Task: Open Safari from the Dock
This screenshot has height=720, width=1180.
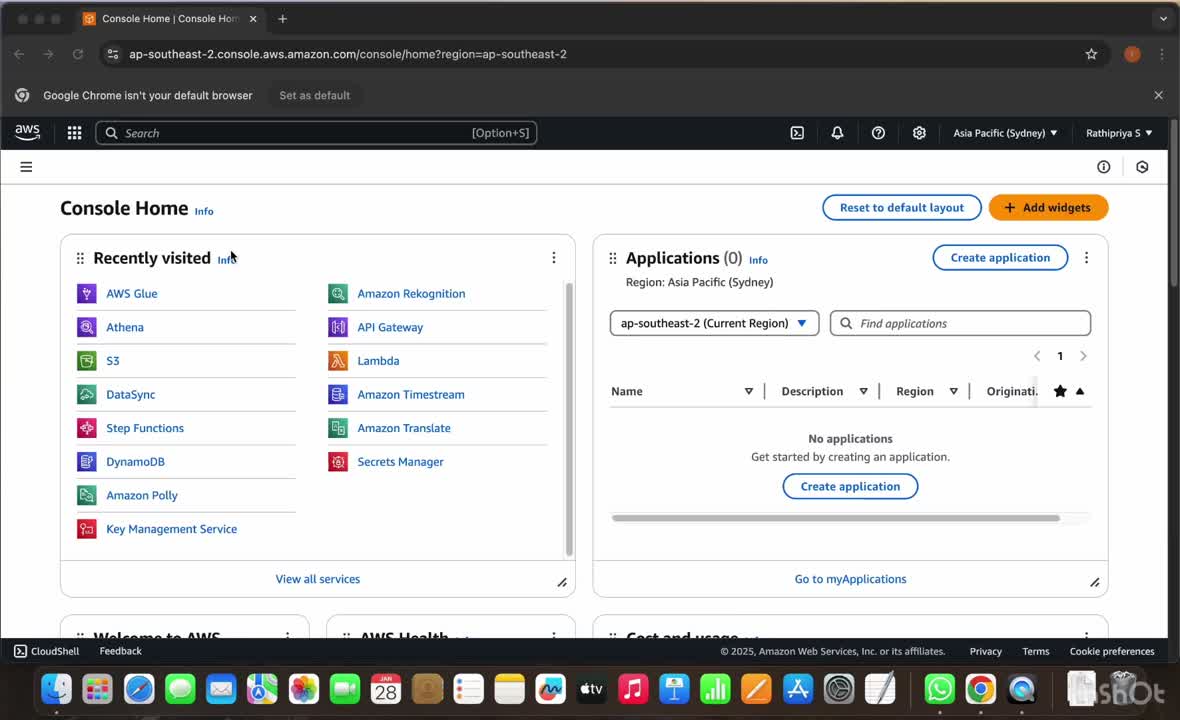Action: point(139,689)
